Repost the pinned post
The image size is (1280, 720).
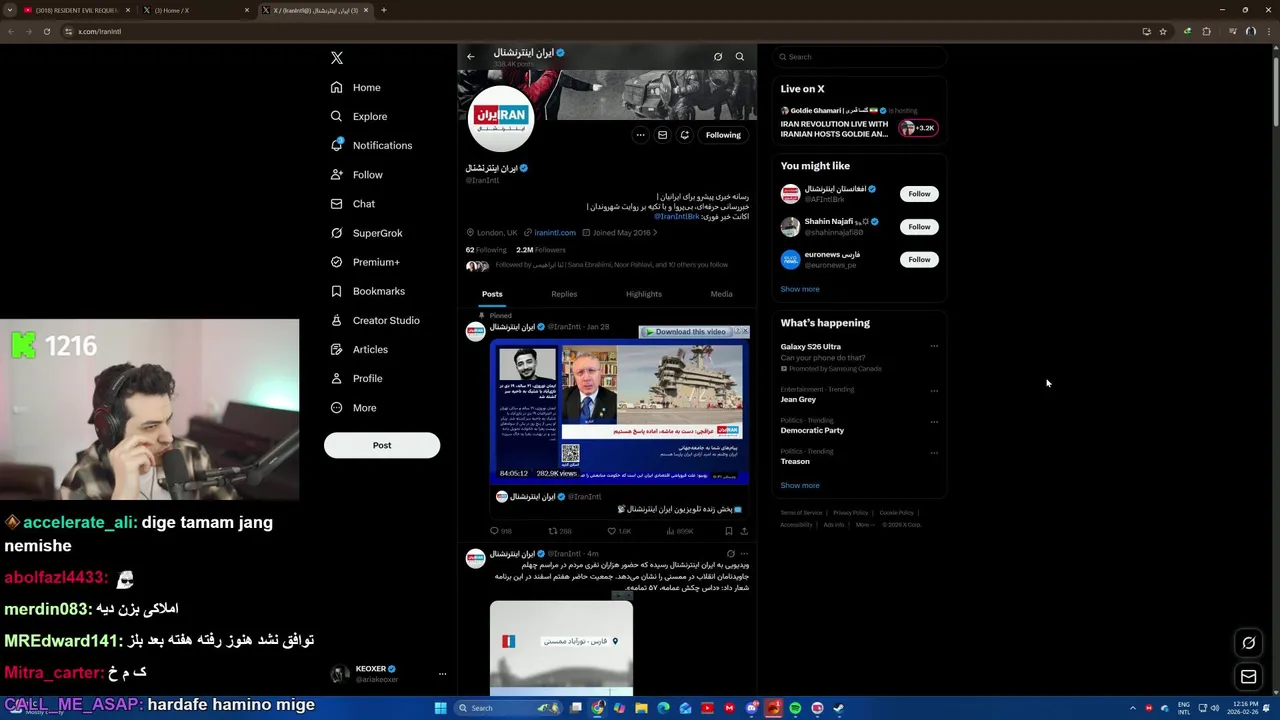click(559, 531)
